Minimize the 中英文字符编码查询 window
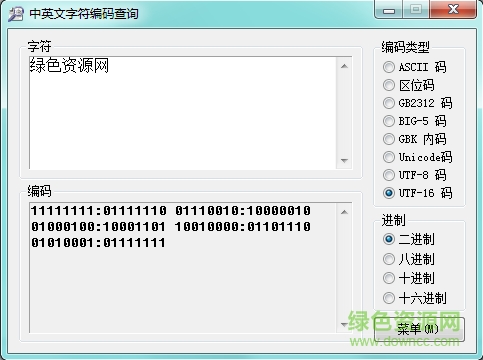This screenshot has width=483, height=360. pos(389,10)
